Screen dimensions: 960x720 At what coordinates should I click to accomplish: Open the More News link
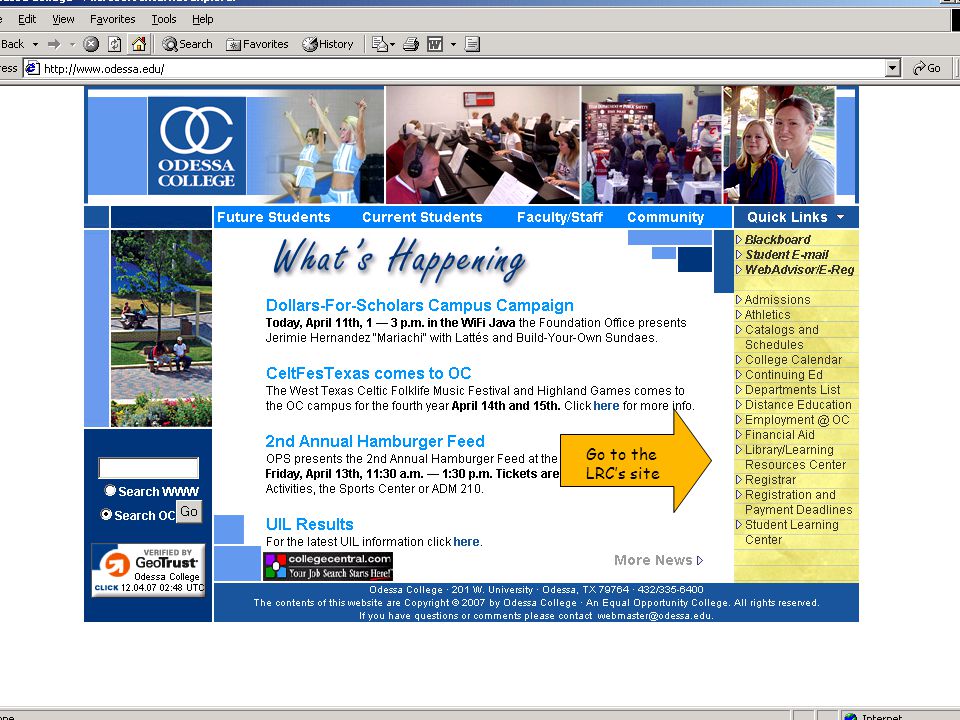658,560
